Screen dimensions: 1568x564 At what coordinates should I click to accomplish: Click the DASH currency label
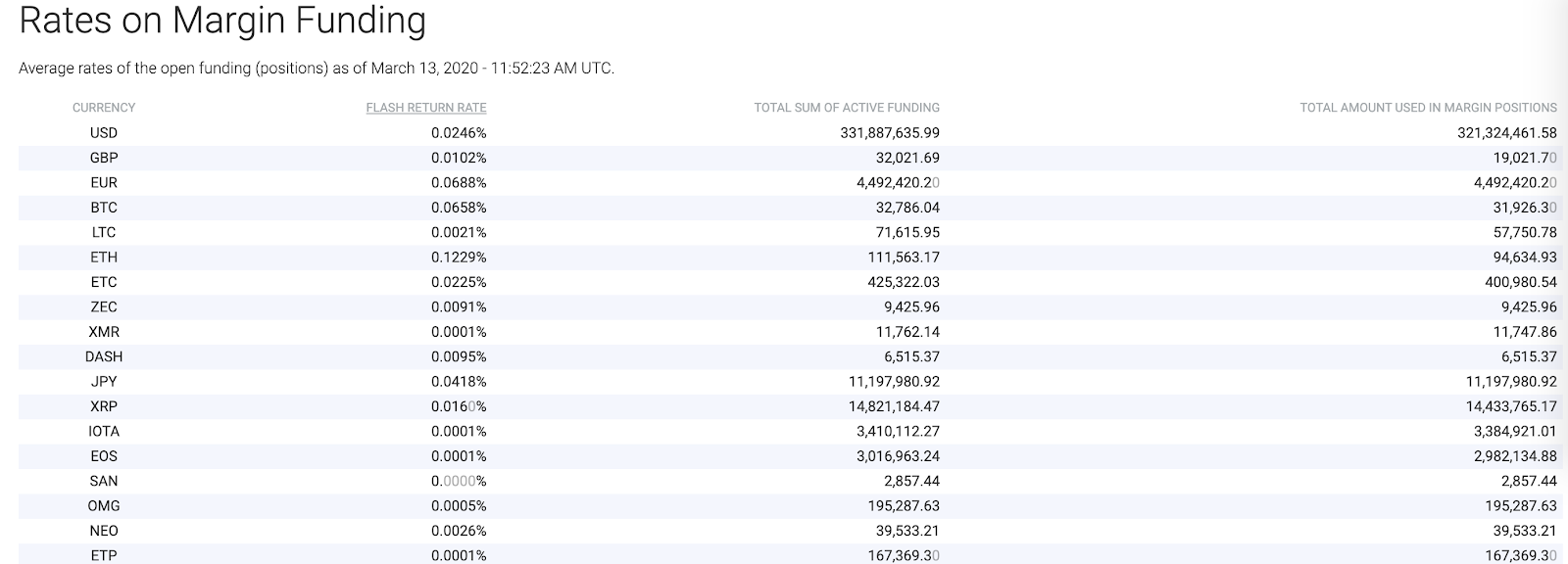(104, 357)
